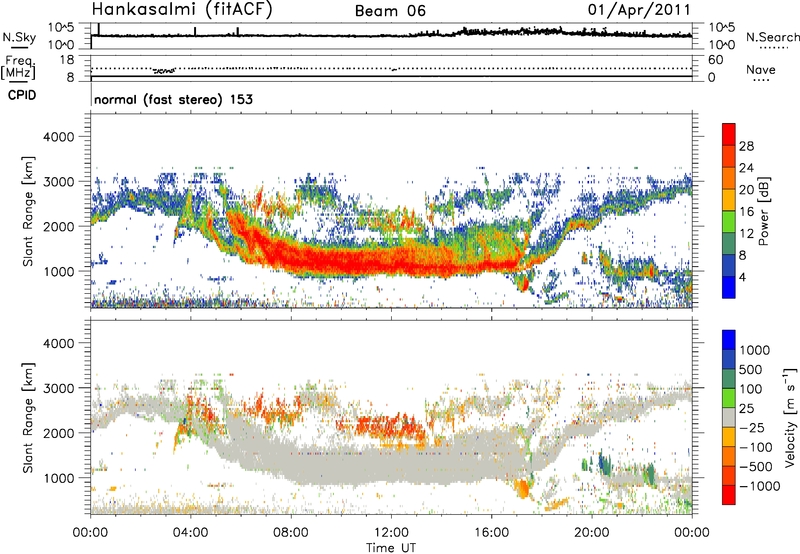Viewport: 800px width, 554px height.
Task: Select the Beam 06 label
Action: [390, 11]
